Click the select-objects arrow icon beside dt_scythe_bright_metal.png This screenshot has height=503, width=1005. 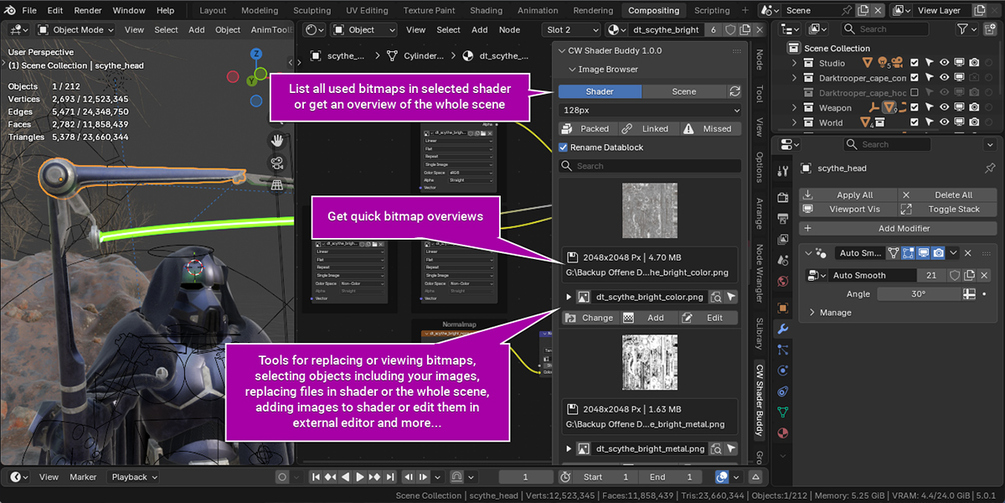click(x=731, y=449)
